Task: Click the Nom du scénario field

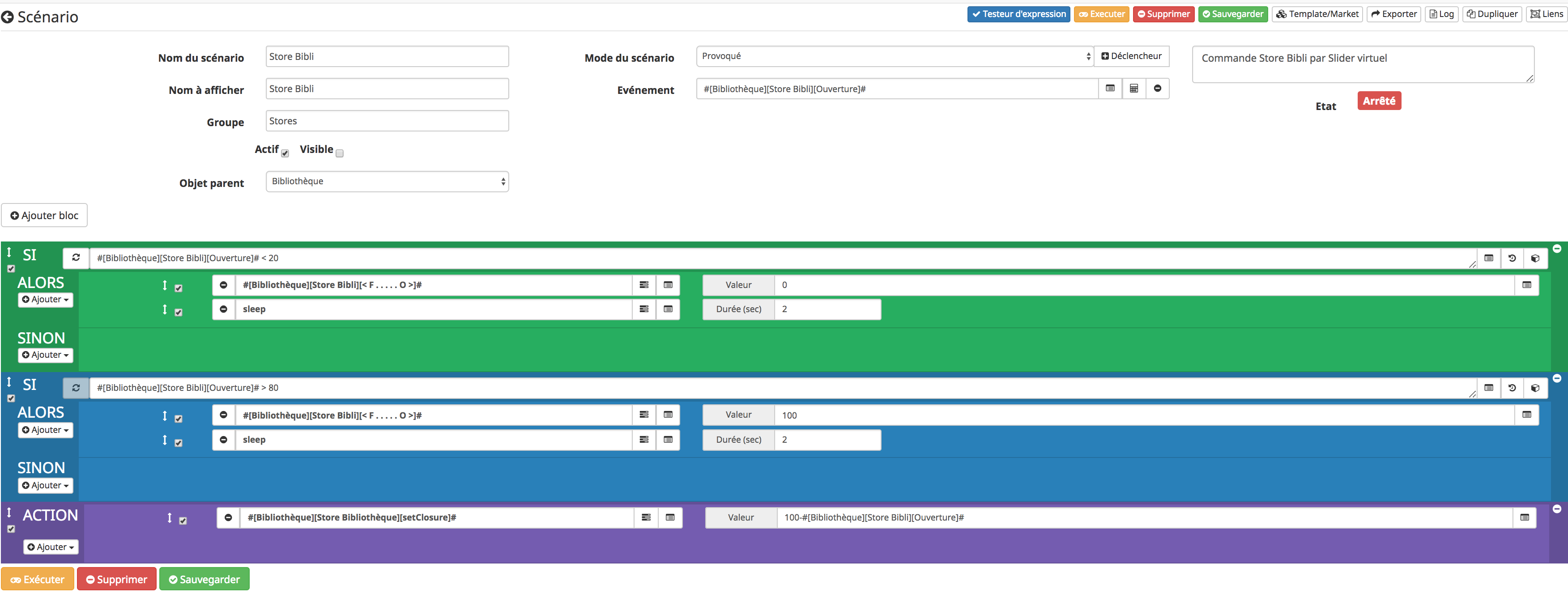Action: pos(387,56)
